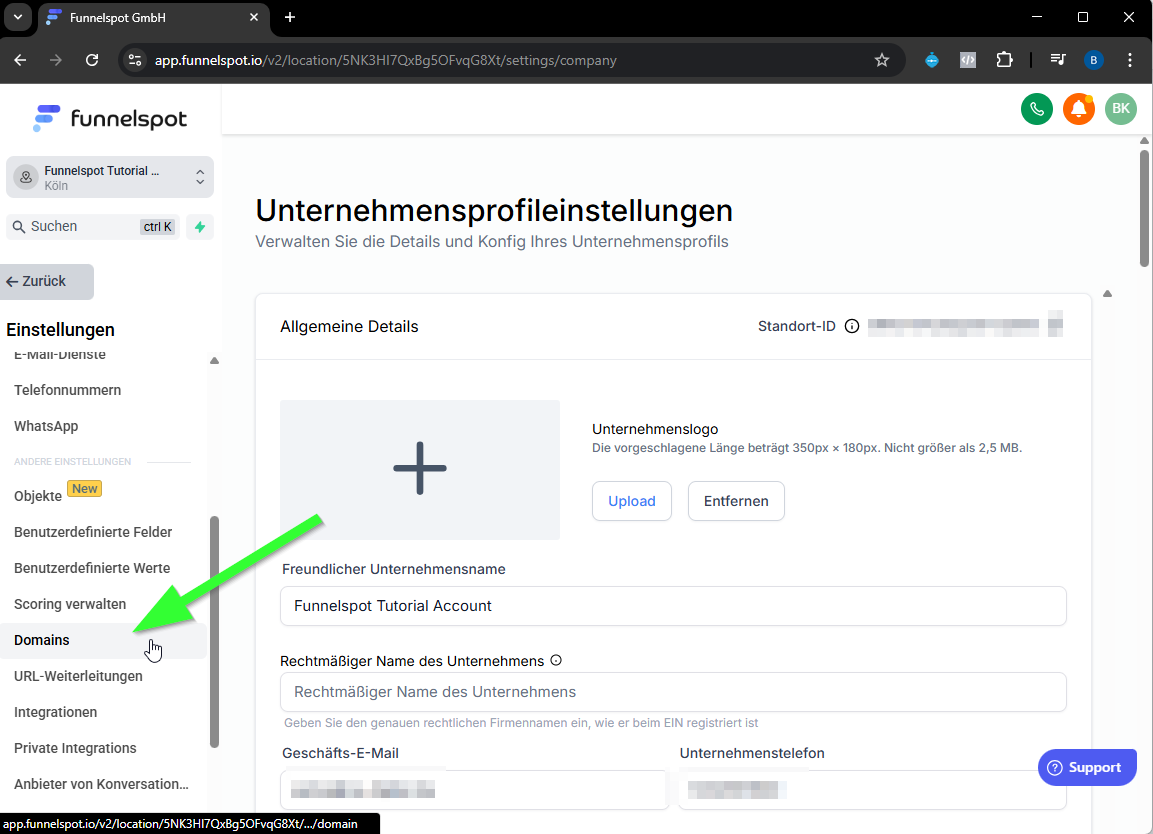1153x834 pixels.
Task: Click the Unternehmenstelefon field
Action: click(x=872, y=790)
